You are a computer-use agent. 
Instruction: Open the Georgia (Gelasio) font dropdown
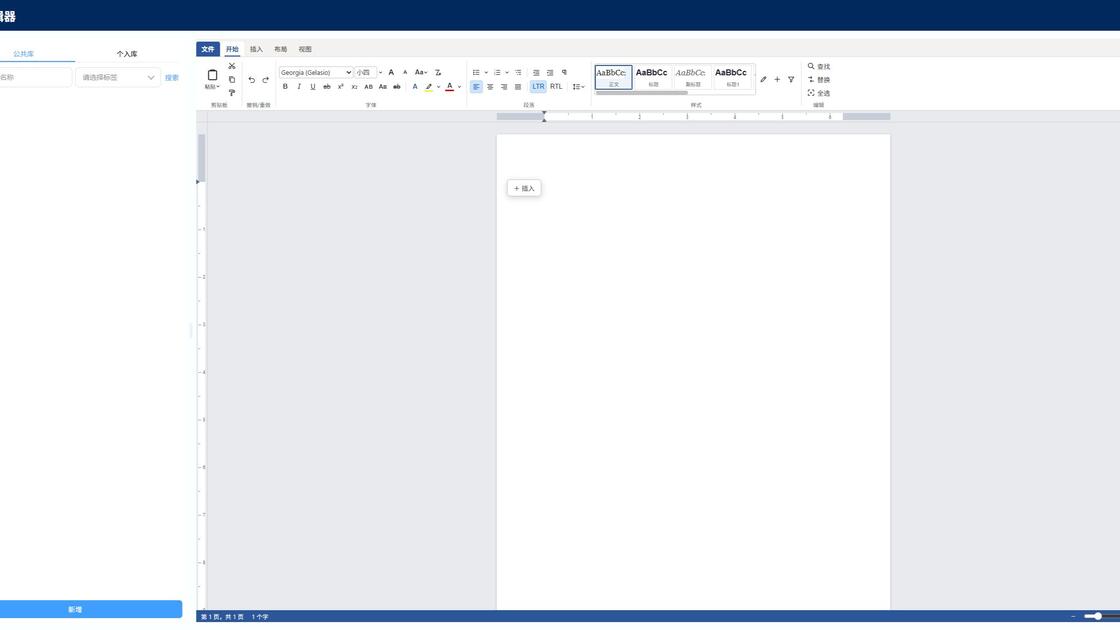coord(315,72)
